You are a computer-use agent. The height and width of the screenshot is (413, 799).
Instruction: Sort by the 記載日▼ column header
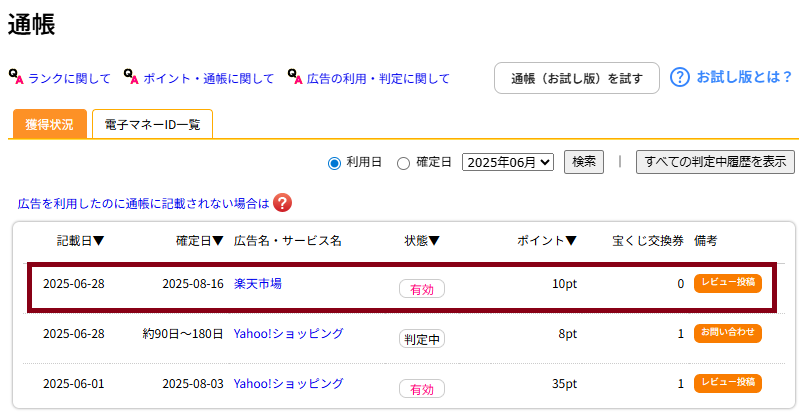point(81,241)
